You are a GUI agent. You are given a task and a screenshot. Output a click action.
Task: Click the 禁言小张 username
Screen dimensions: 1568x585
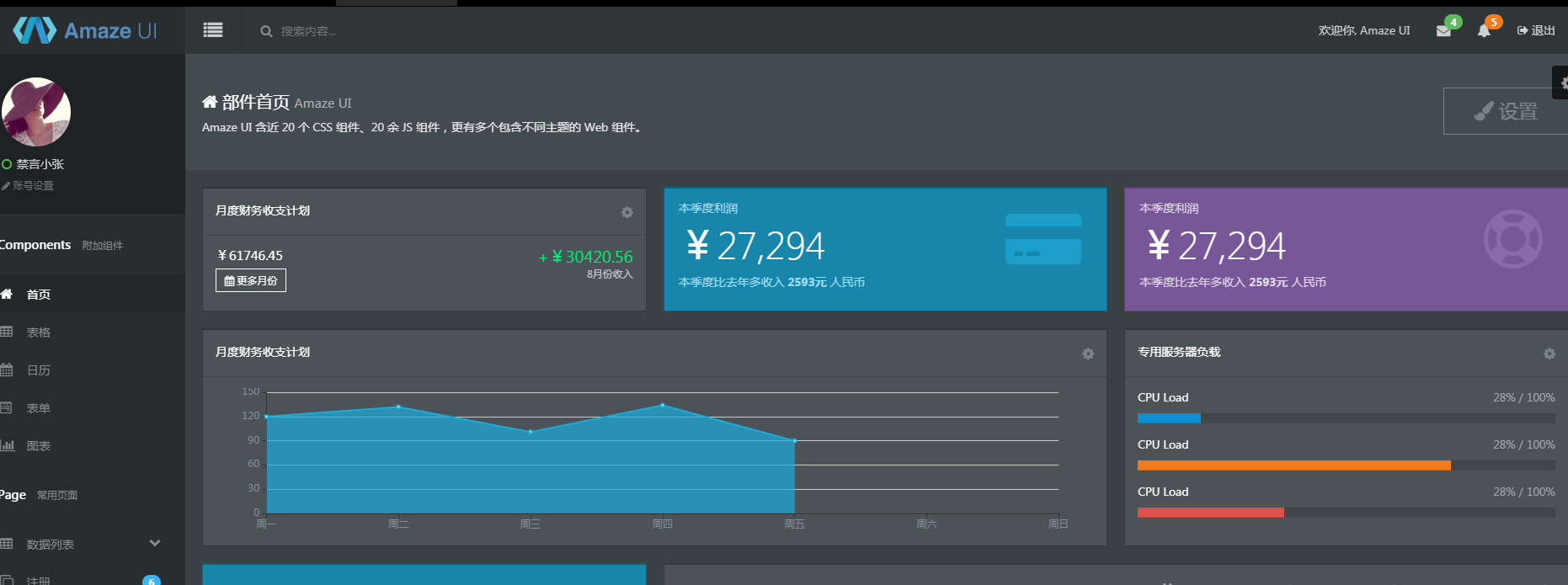point(40,164)
